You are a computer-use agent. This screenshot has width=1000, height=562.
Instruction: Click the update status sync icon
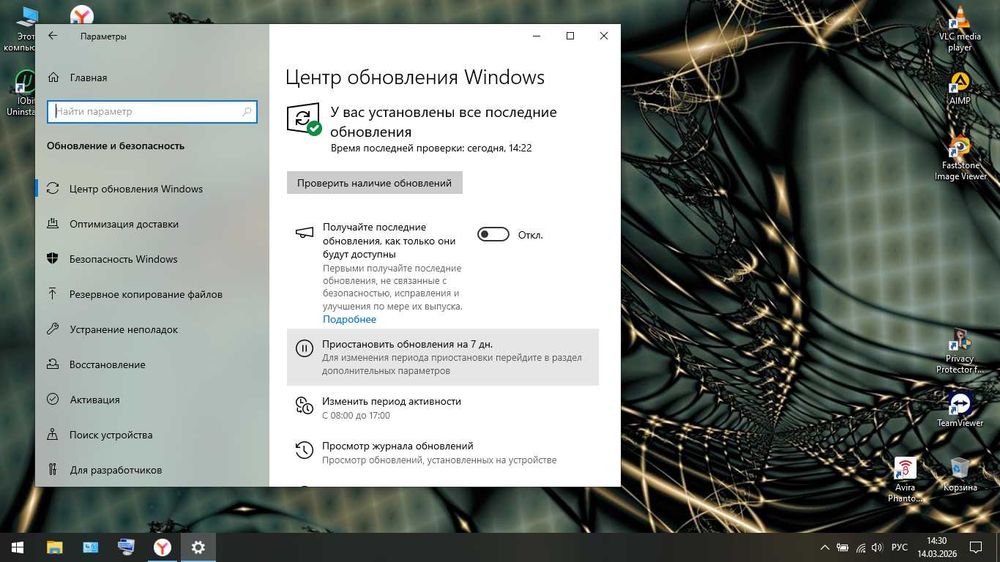304,119
